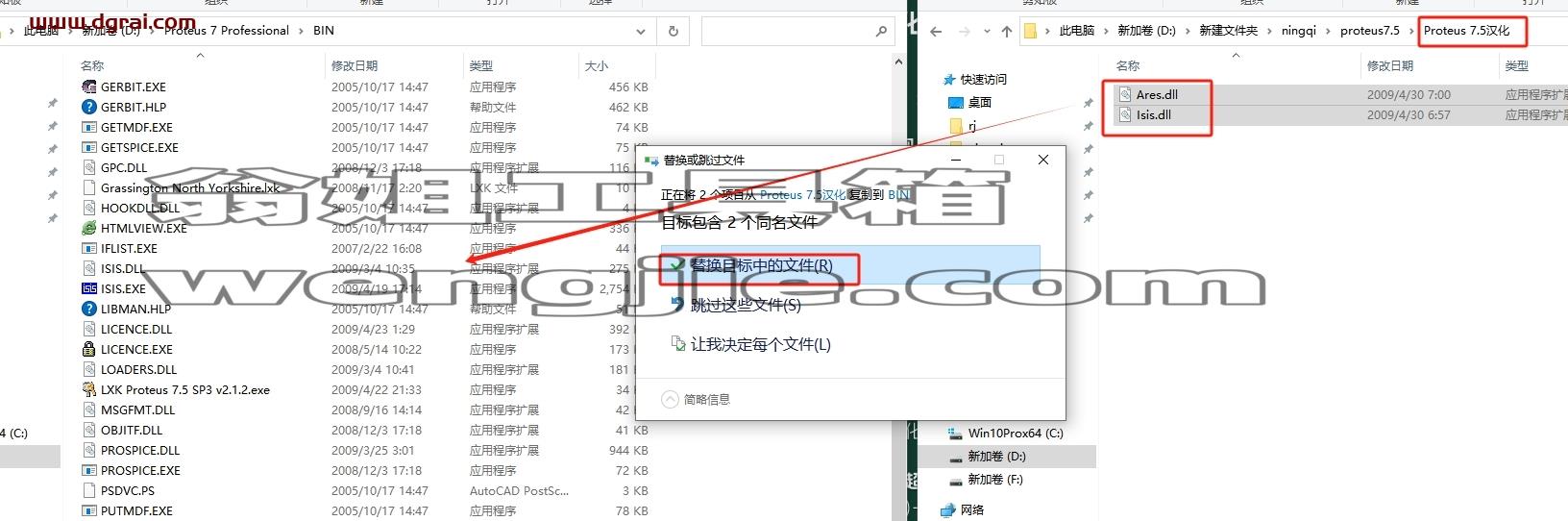Click the GETSPICE.EXE file icon
This screenshot has width=1568, height=521.
click(x=89, y=147)
